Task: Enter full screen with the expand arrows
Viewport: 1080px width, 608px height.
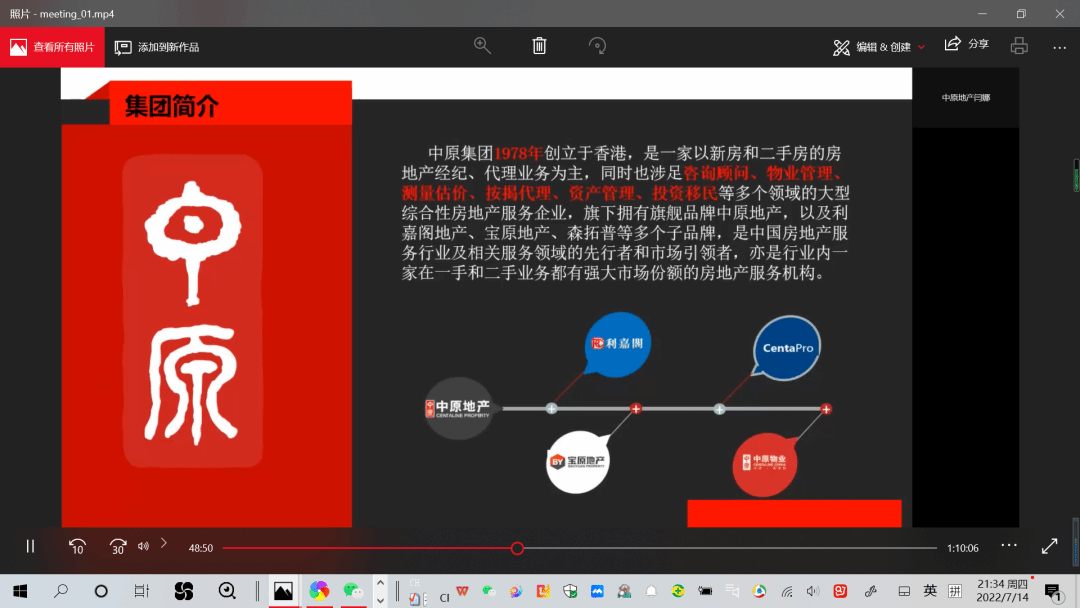Action: pos(1049,546)
